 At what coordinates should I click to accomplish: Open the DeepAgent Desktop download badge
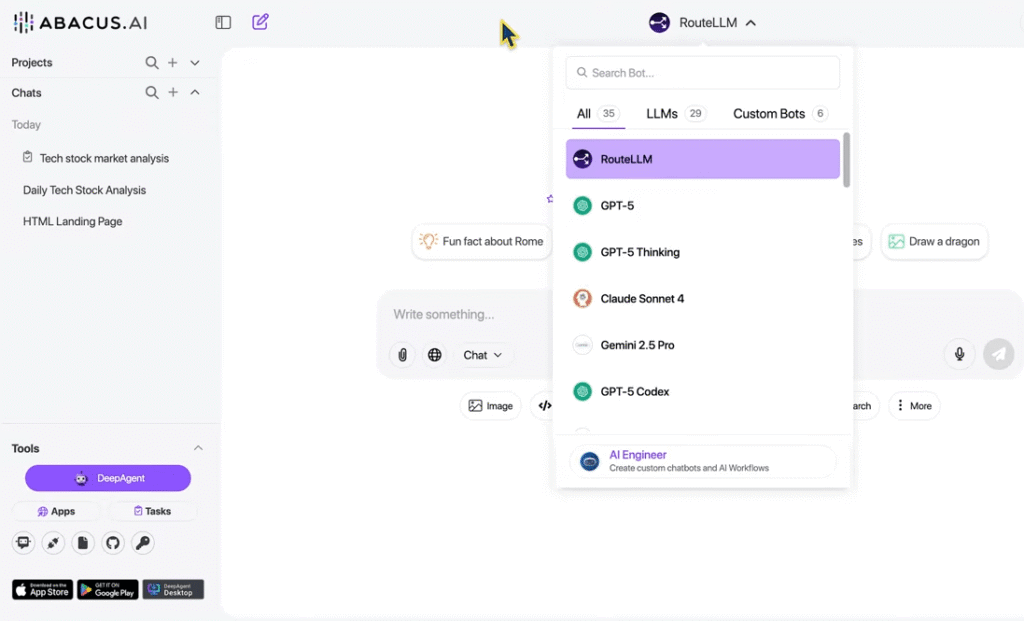pyautogui.click(x=173, y=590)
